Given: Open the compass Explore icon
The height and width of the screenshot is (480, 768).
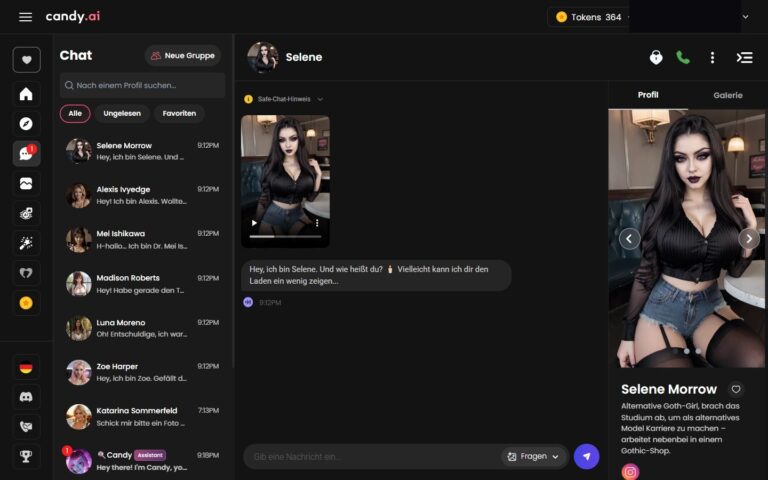Looking at the screenshot, I should tap(26, 123).
